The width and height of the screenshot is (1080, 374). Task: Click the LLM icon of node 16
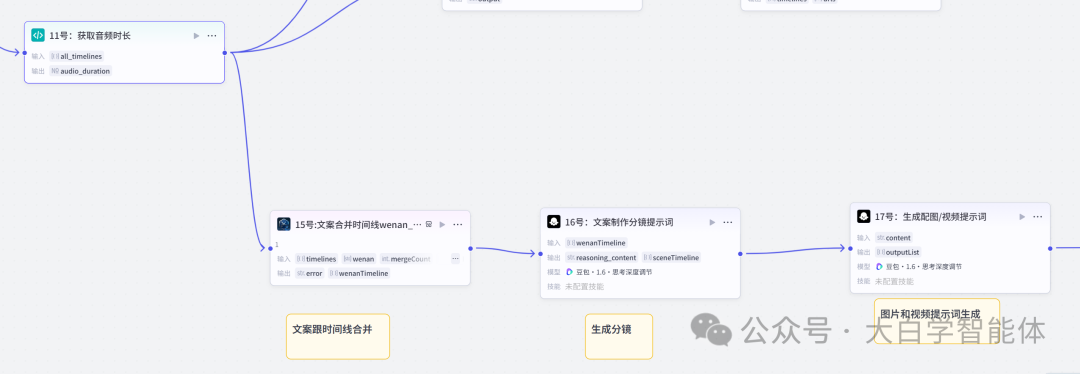[x=553, y=222]
